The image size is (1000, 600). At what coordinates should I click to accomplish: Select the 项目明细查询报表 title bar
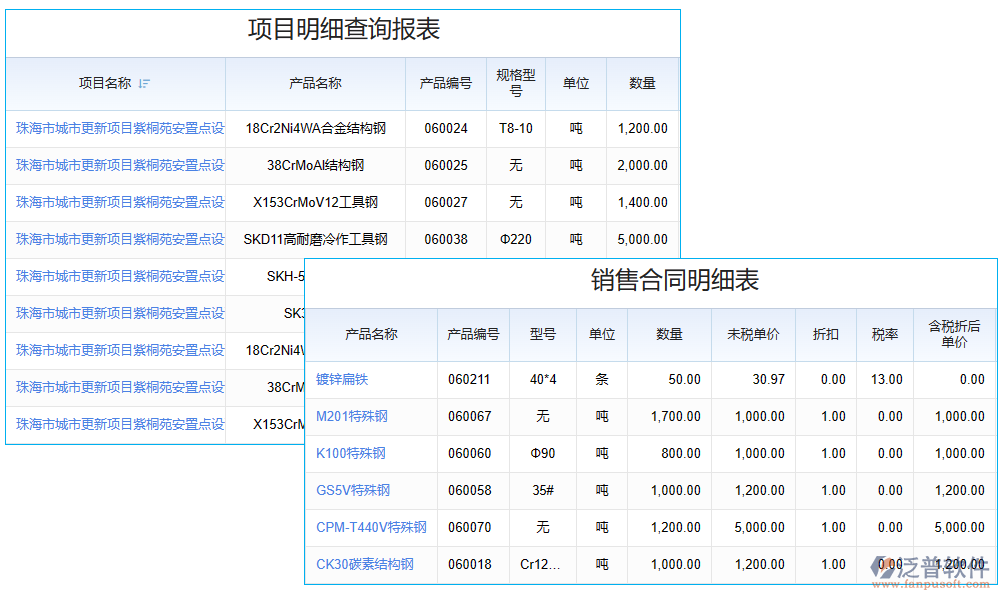343,30
